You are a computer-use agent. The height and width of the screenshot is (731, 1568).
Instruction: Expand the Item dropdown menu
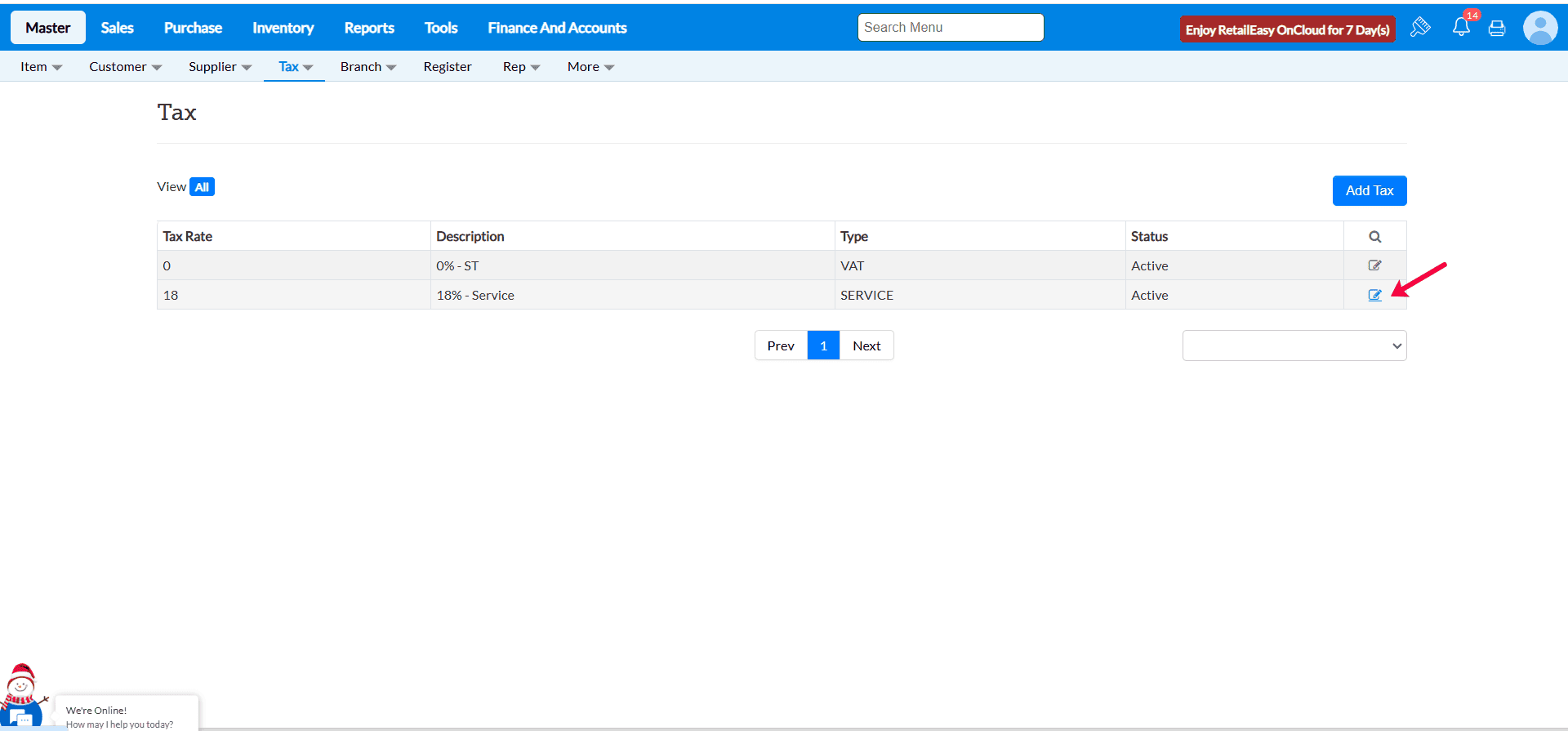pos(41,67)
